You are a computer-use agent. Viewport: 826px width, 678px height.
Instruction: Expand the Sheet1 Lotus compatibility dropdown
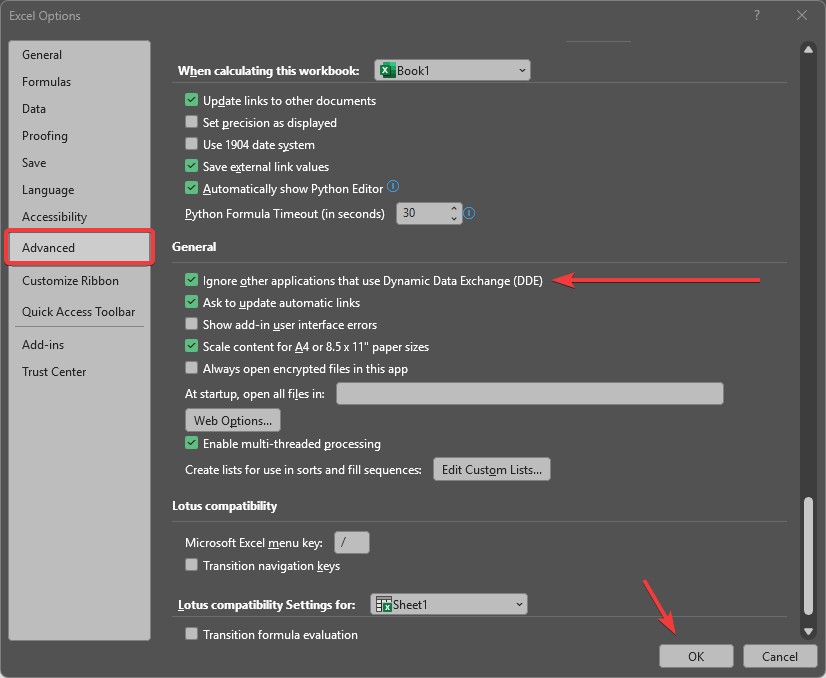pyautogui.click(x=449, y=604)
